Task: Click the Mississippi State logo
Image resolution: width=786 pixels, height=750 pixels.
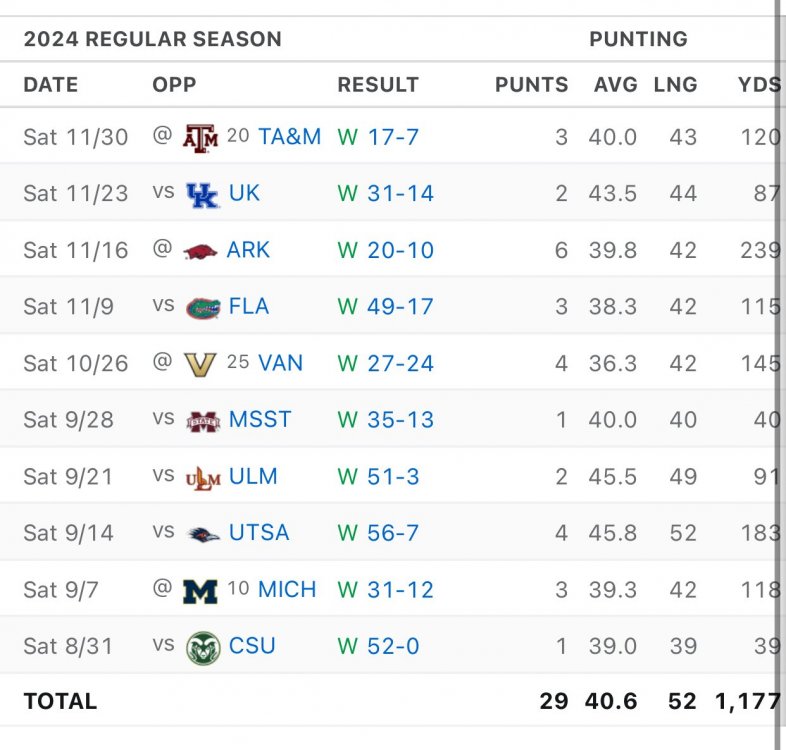Action: pos(203,421)
